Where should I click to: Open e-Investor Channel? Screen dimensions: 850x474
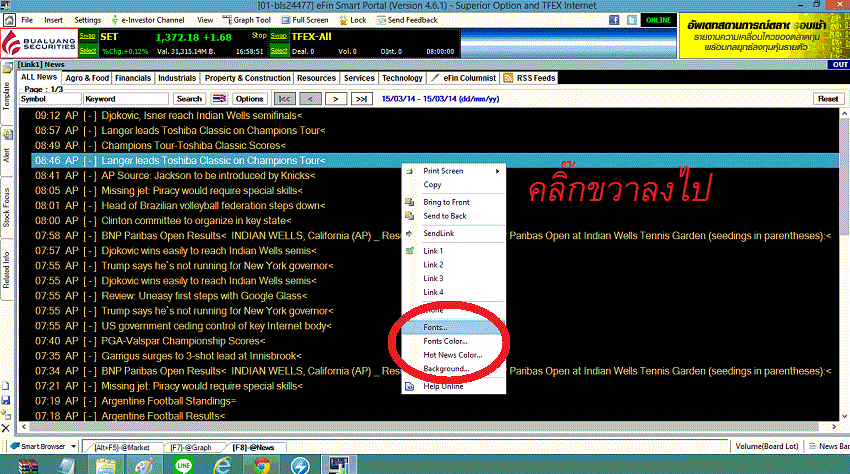tap(147, 20)
